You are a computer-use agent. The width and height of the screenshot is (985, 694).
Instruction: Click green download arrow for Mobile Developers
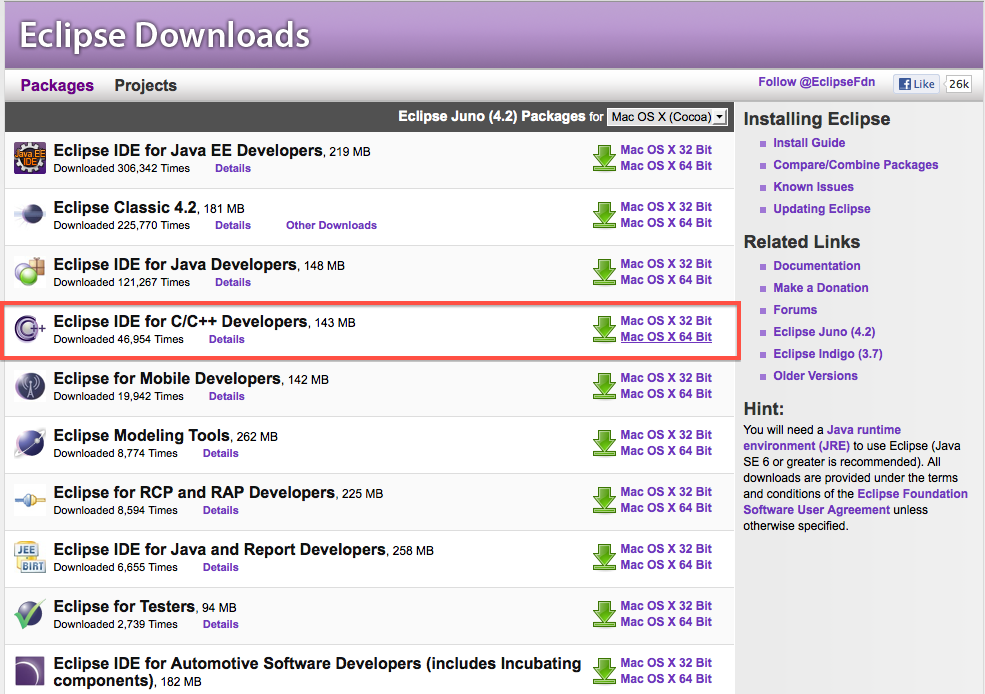click(x=604, y=386)
